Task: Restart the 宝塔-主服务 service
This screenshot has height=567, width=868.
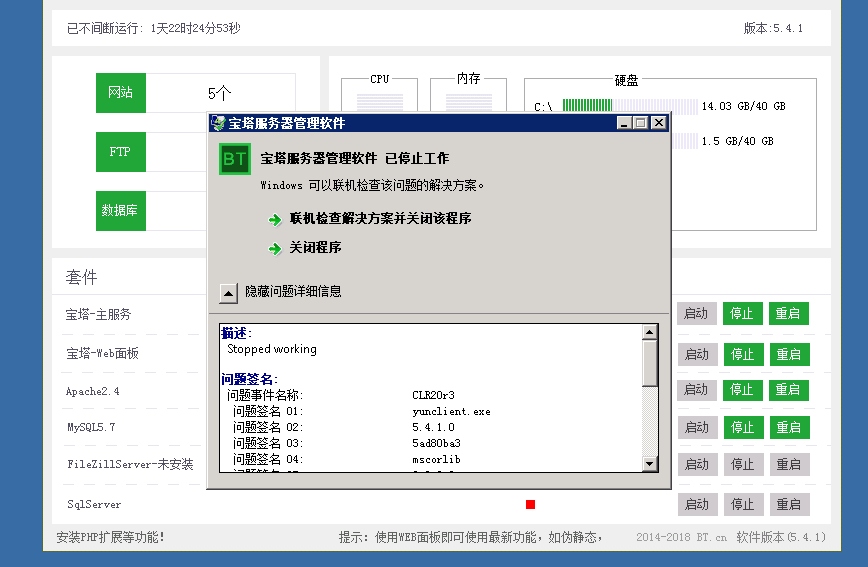Action: click(788, 313)
